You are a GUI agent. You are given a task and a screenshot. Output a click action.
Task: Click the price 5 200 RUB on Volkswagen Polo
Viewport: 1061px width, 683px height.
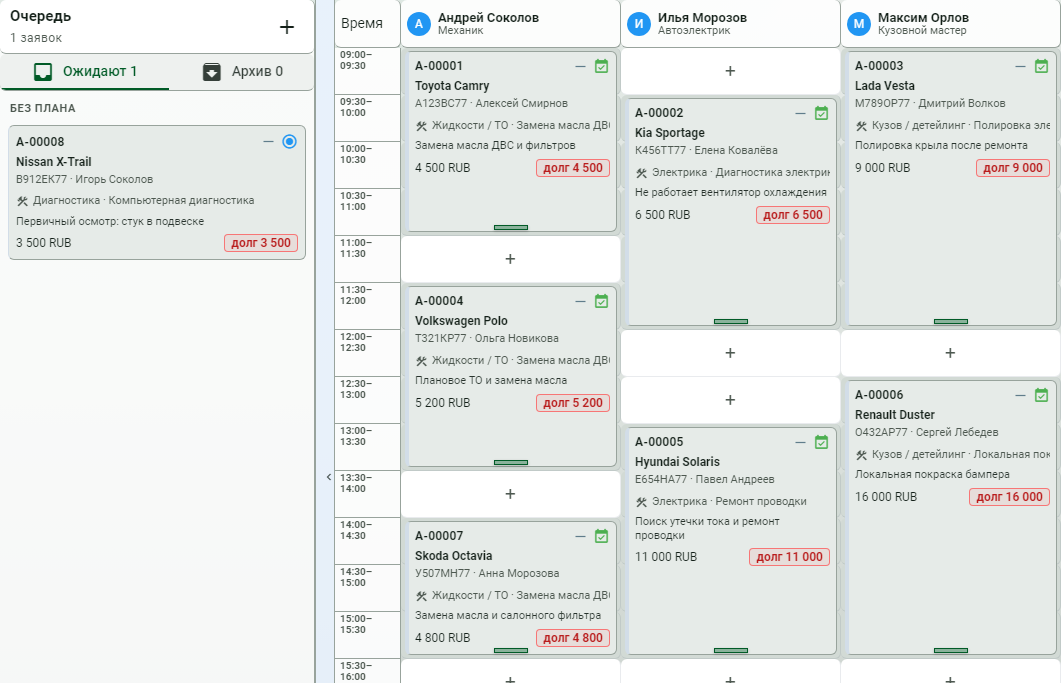[x=443, y=403]
